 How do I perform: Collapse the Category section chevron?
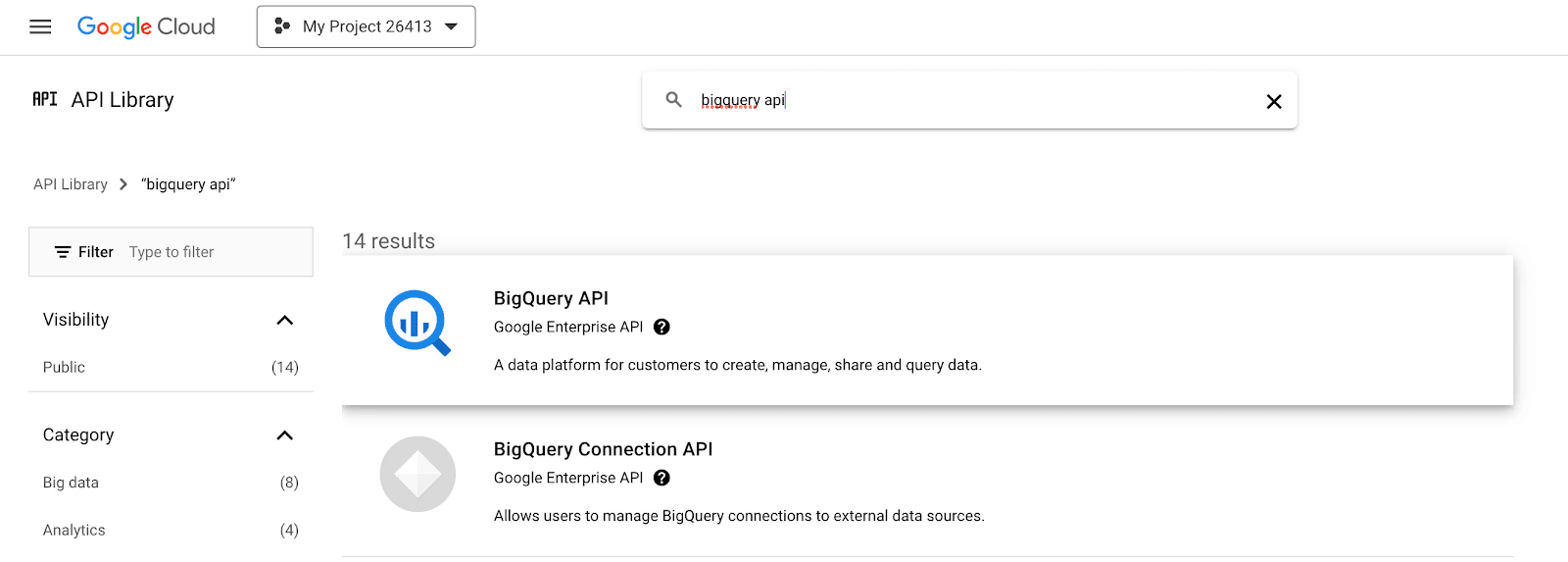(285, 435)
